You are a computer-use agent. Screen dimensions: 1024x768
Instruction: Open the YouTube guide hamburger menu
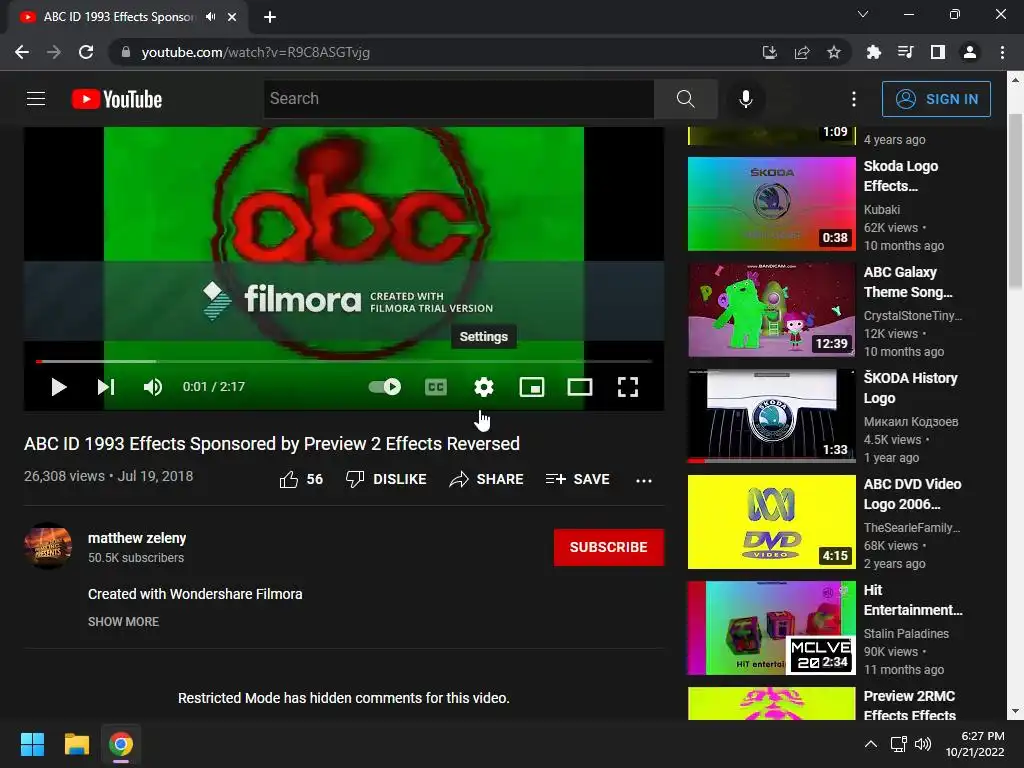point(36,99)
